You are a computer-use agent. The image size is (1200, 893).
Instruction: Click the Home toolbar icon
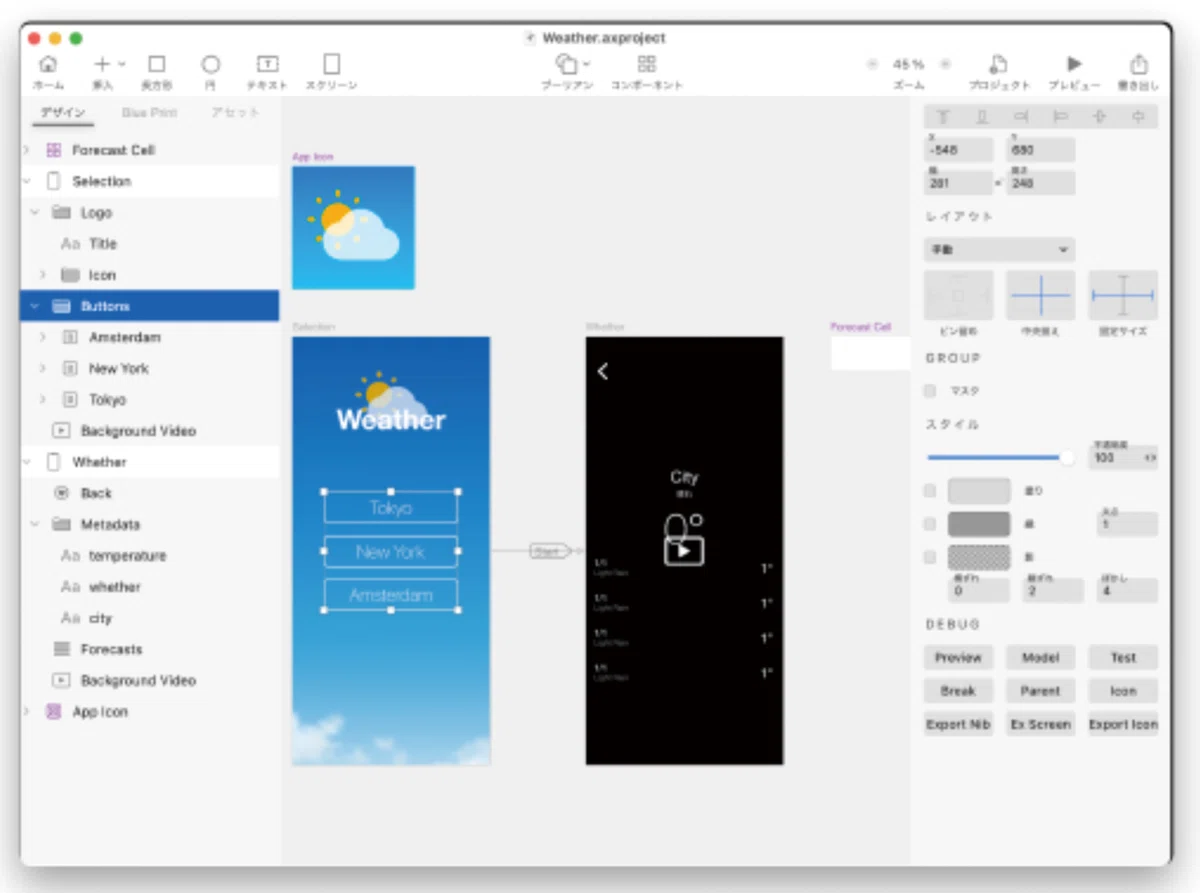(47, 65)
